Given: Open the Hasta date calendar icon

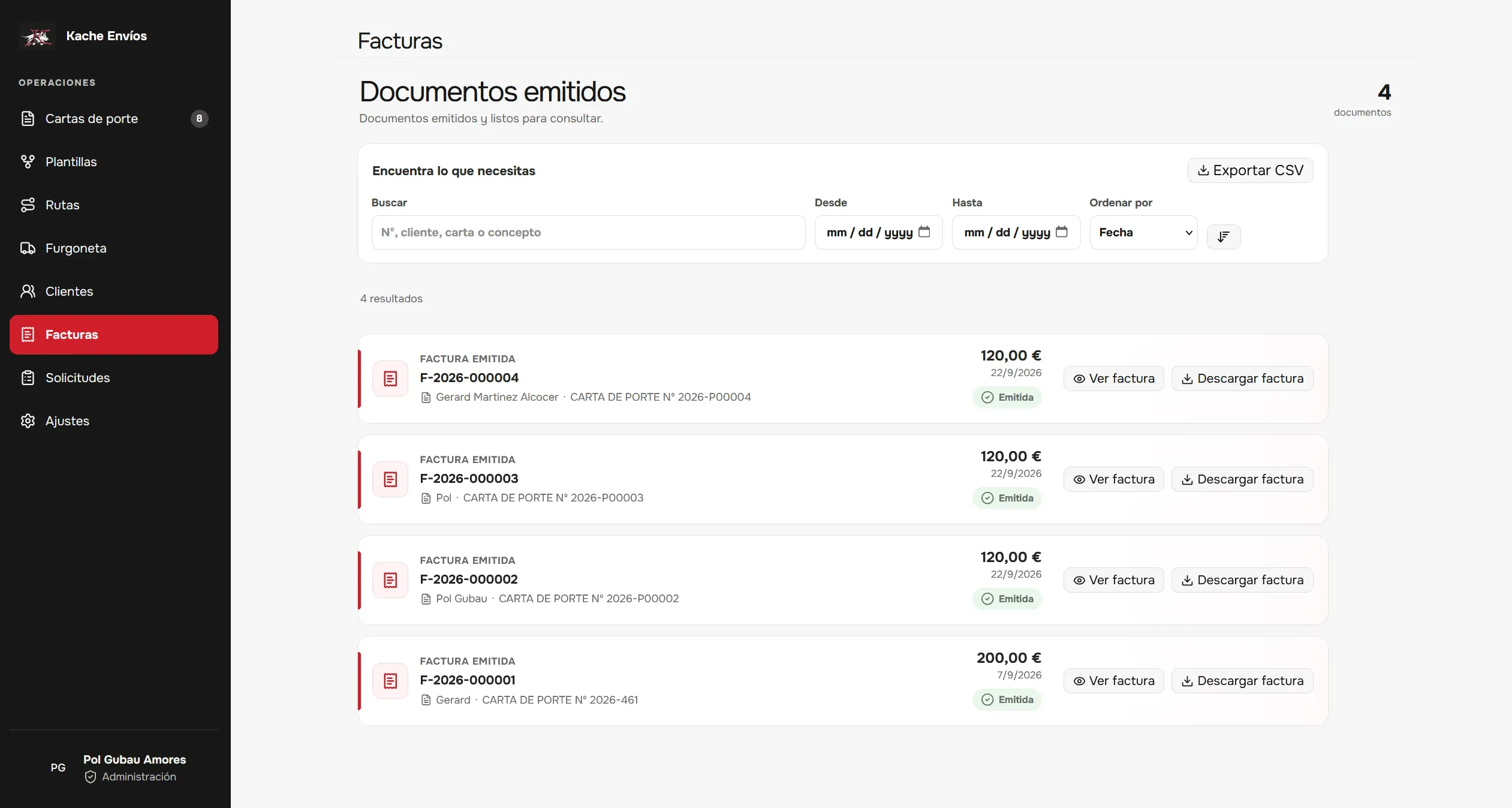Looking at the screenshot, I should pyautogui.click(x=1061, y=232).
